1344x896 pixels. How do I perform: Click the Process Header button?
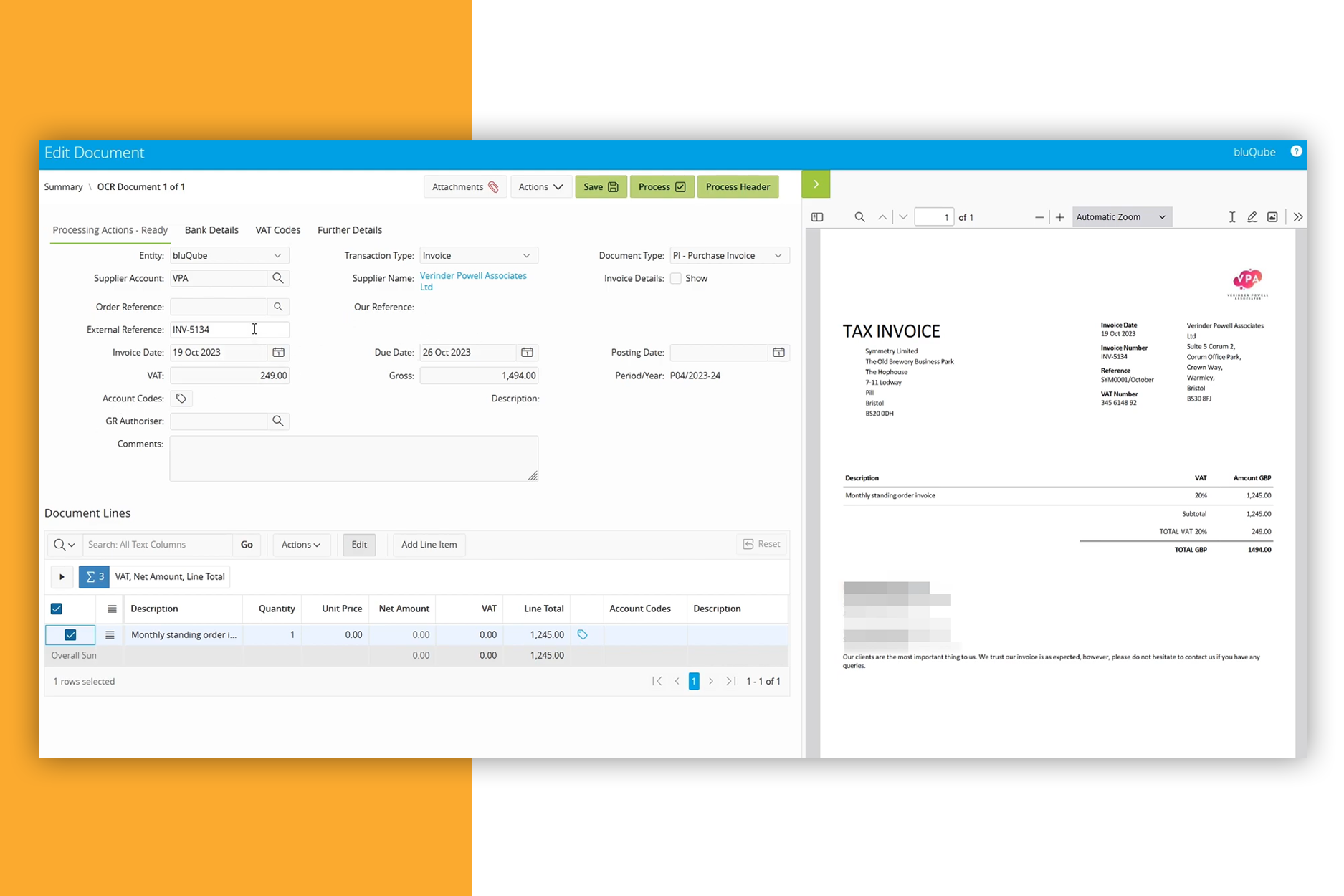click(x=738, y=187)
